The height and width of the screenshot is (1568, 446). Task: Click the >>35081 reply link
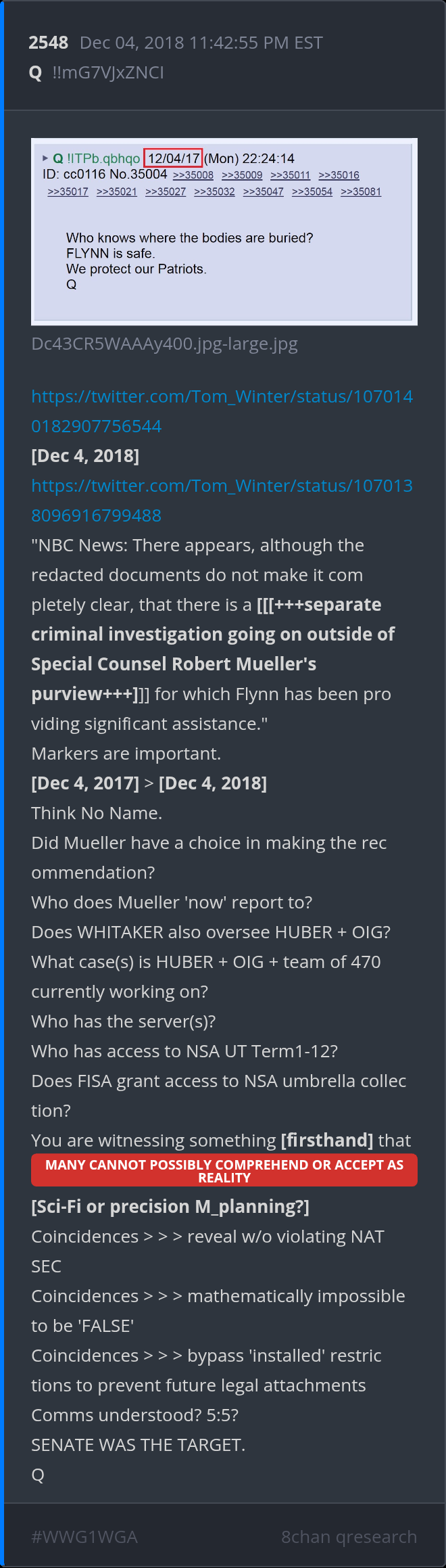(361, 192)
